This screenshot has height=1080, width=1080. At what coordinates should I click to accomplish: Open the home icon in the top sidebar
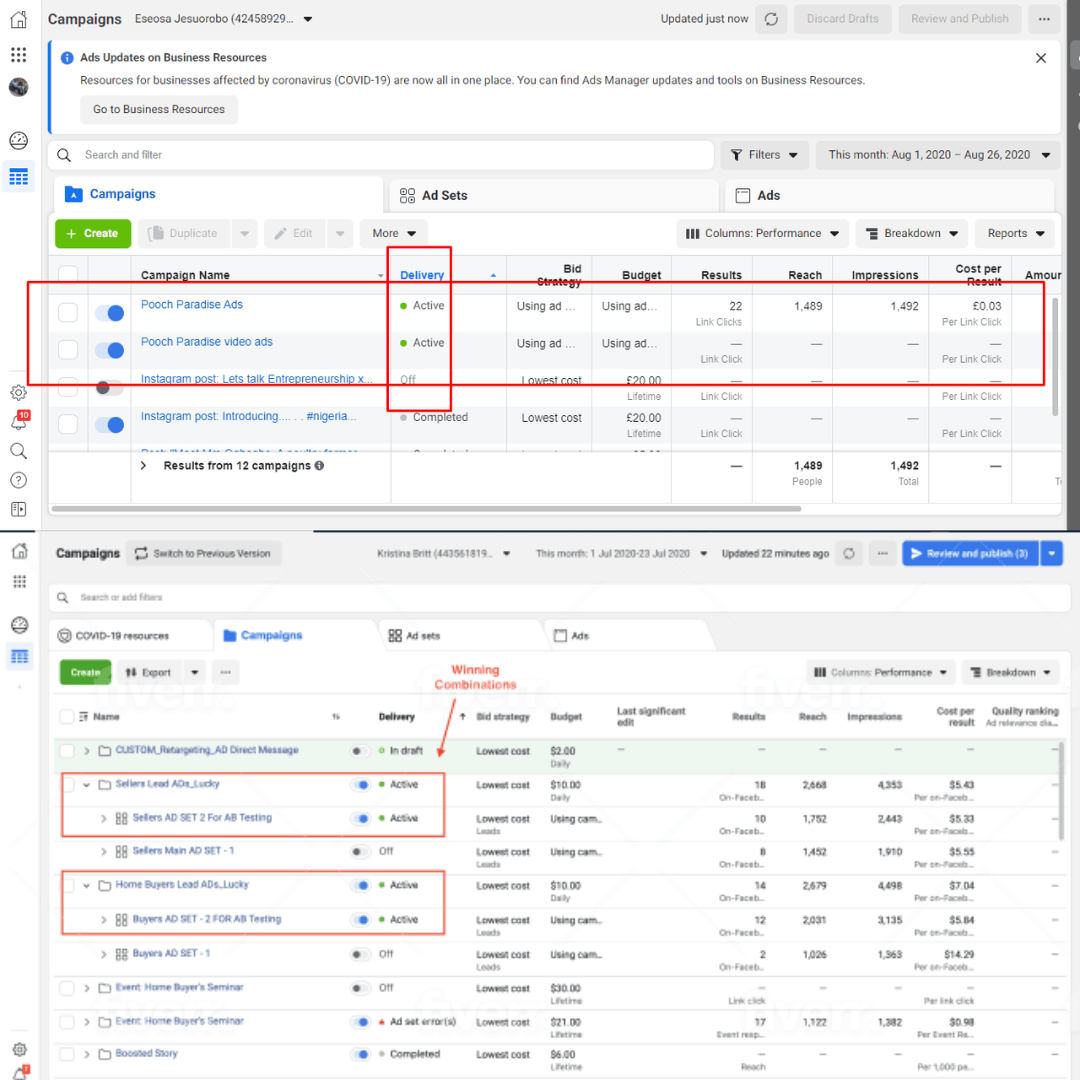(x=18, y=19)
